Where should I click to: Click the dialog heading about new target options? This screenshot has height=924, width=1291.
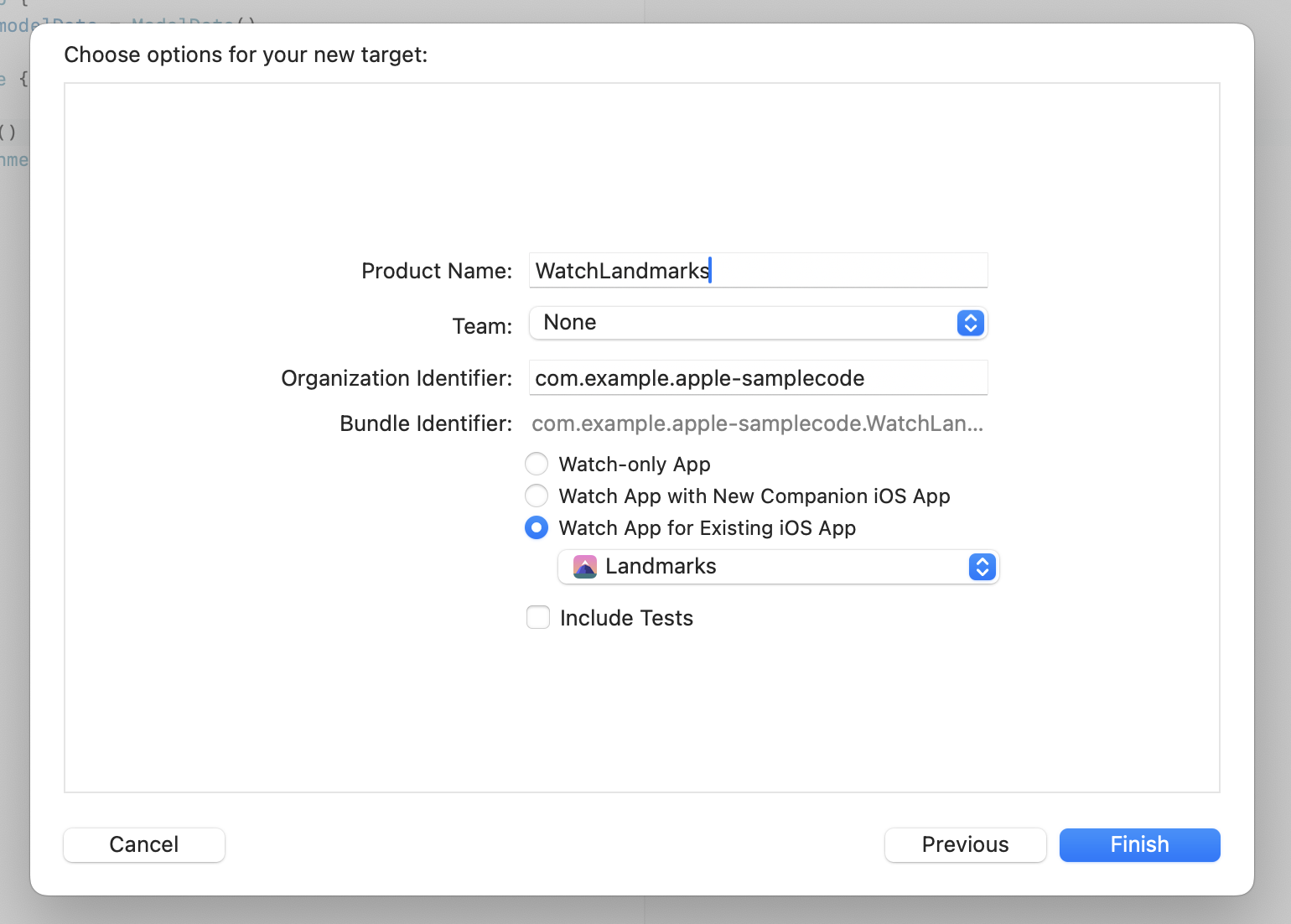246,55
